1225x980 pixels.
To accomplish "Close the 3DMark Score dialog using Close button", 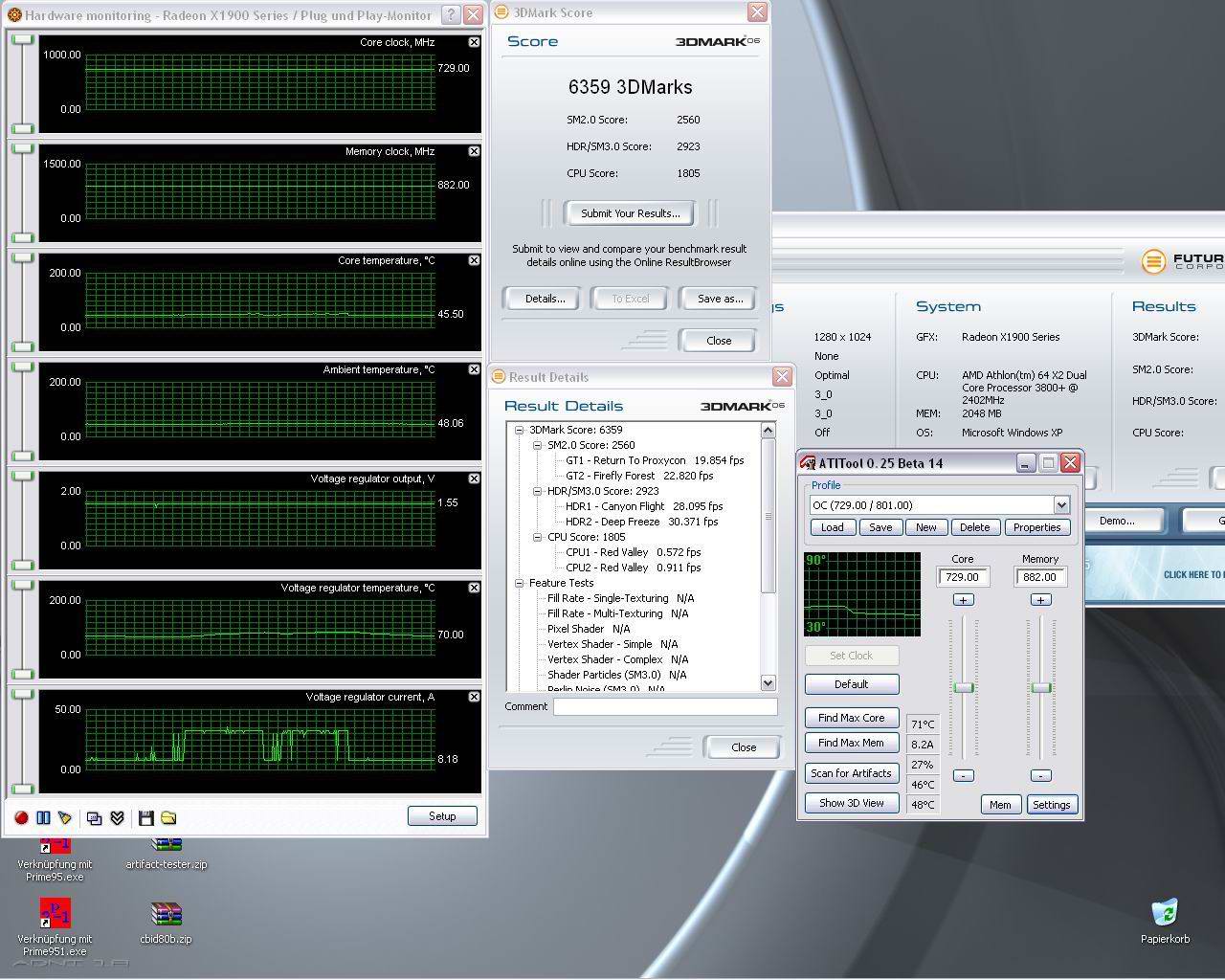I will 719,341.
